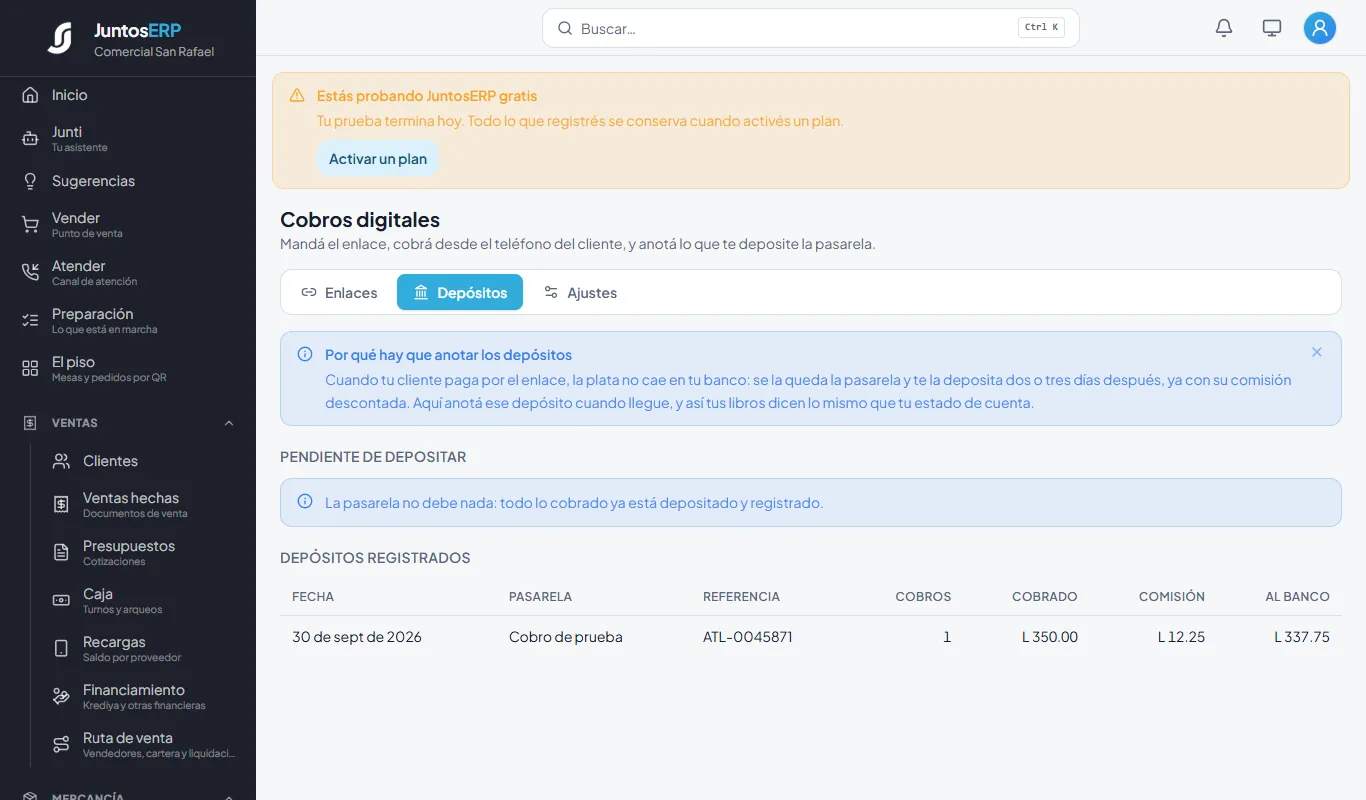Click the COBROS column header

pos(923,596)
